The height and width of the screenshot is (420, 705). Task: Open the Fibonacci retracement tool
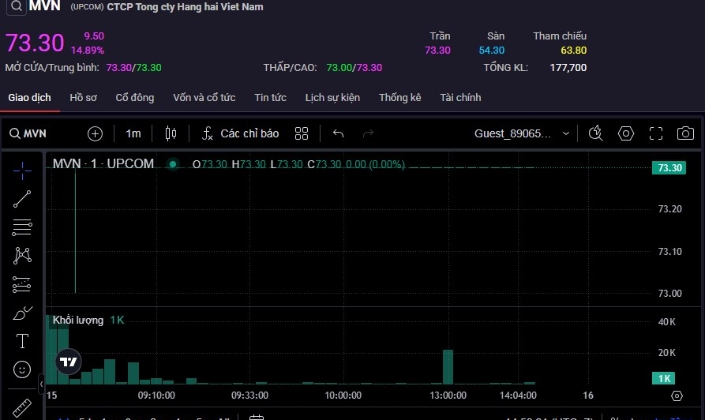(x=22, y=227)
